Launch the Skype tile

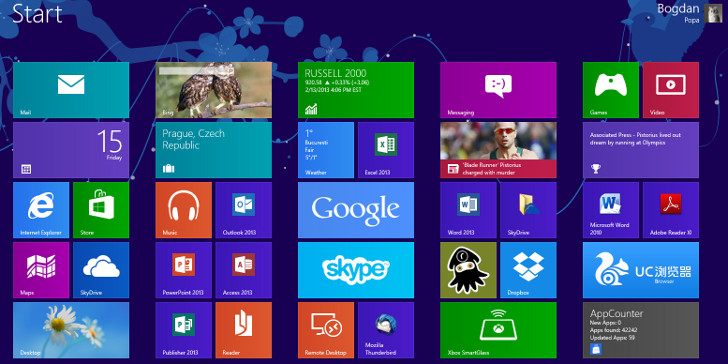pos(356,270)
